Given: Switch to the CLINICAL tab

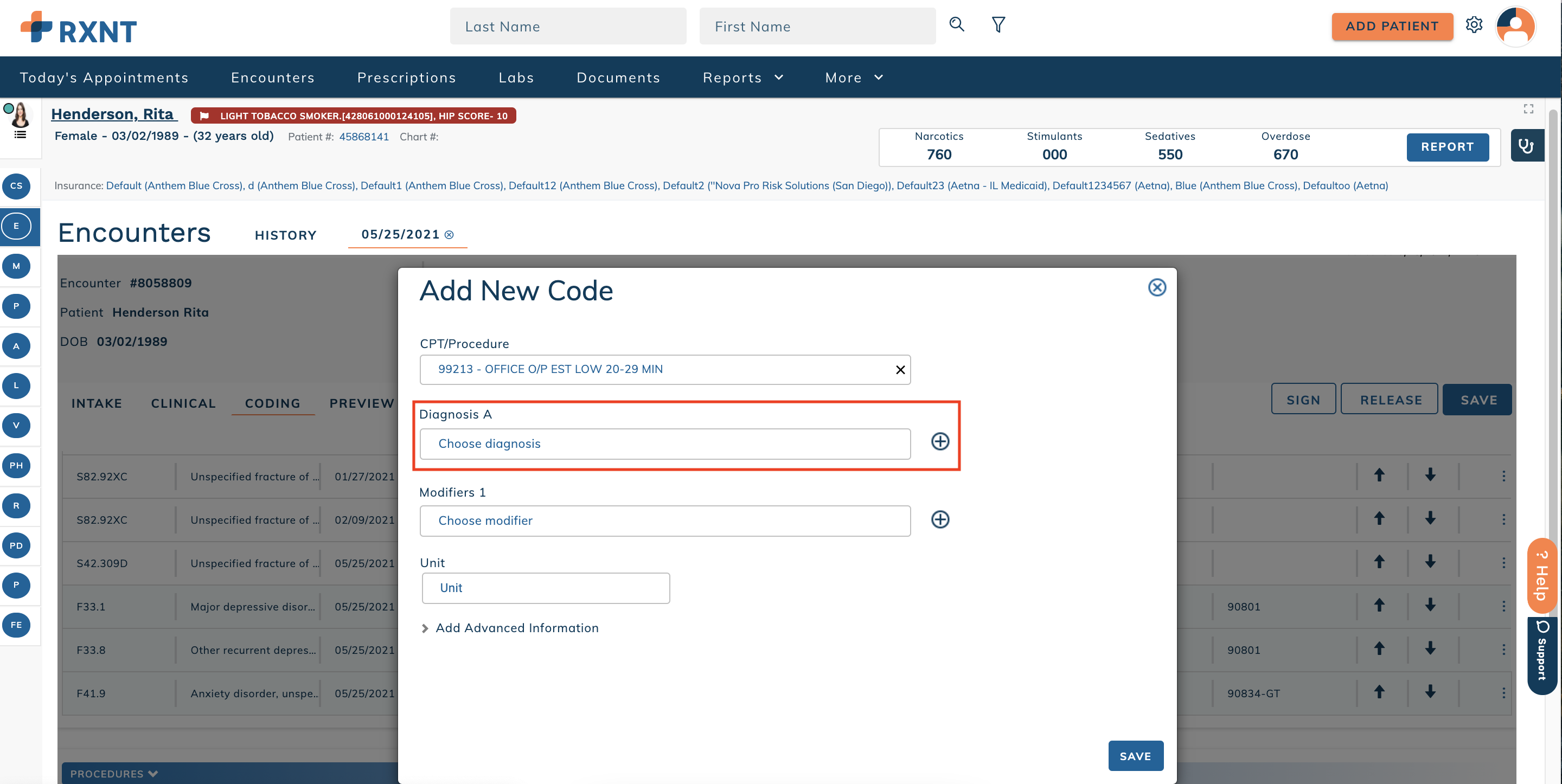Looking at the screenshot, I should coord(183,403).
